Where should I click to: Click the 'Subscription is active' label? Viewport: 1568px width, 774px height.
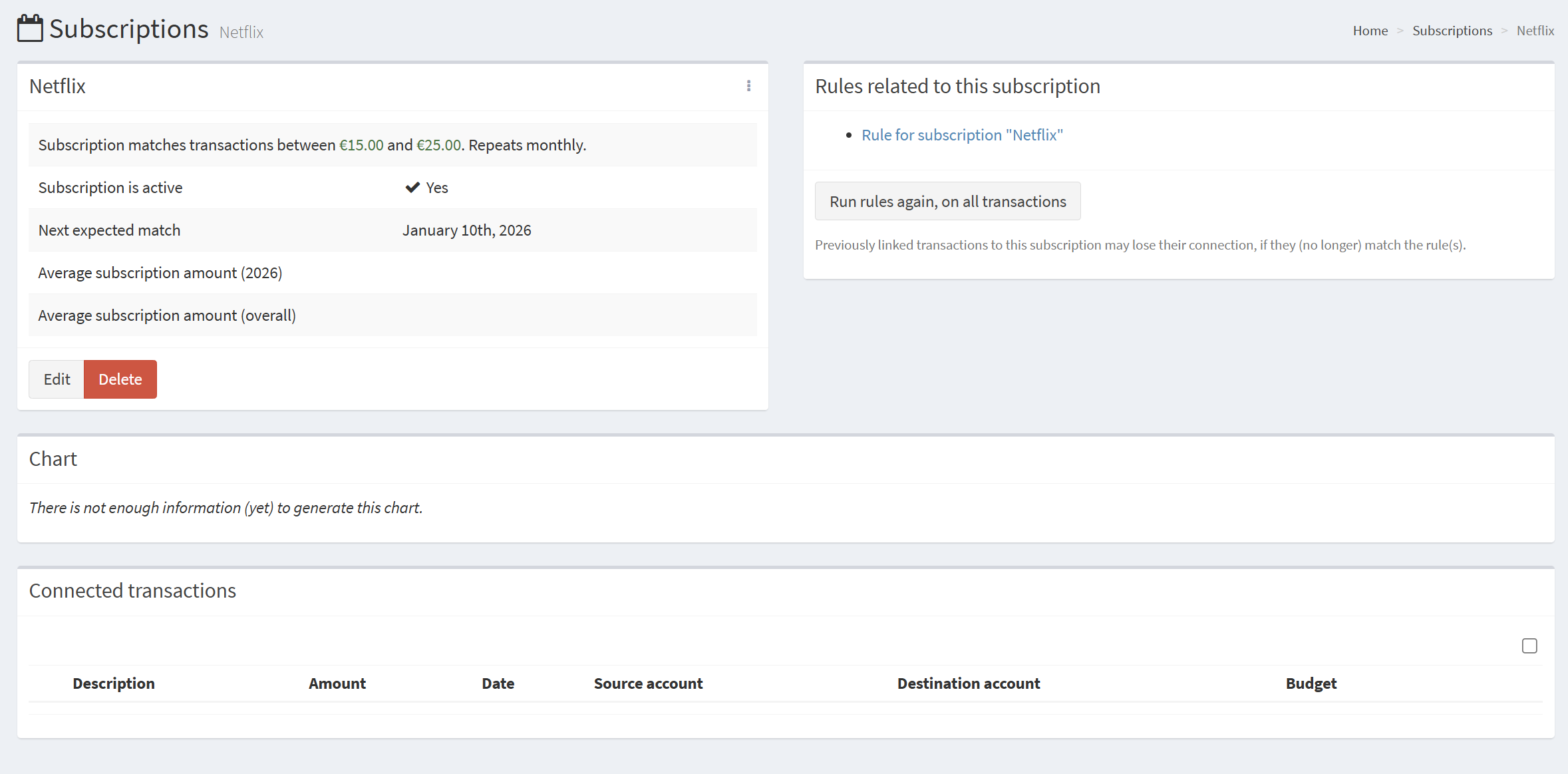(110, 188)
